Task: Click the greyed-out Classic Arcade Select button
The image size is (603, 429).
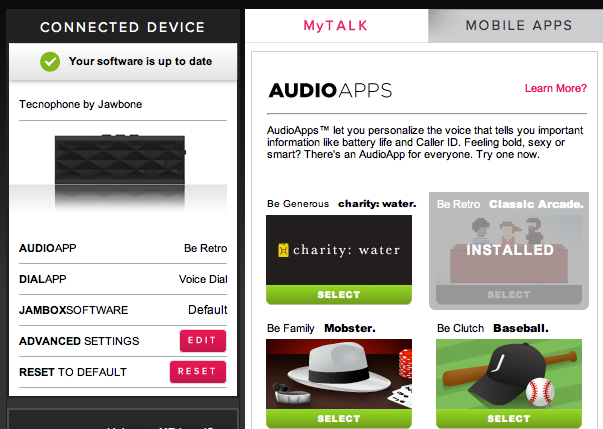Action: [509, 294]
